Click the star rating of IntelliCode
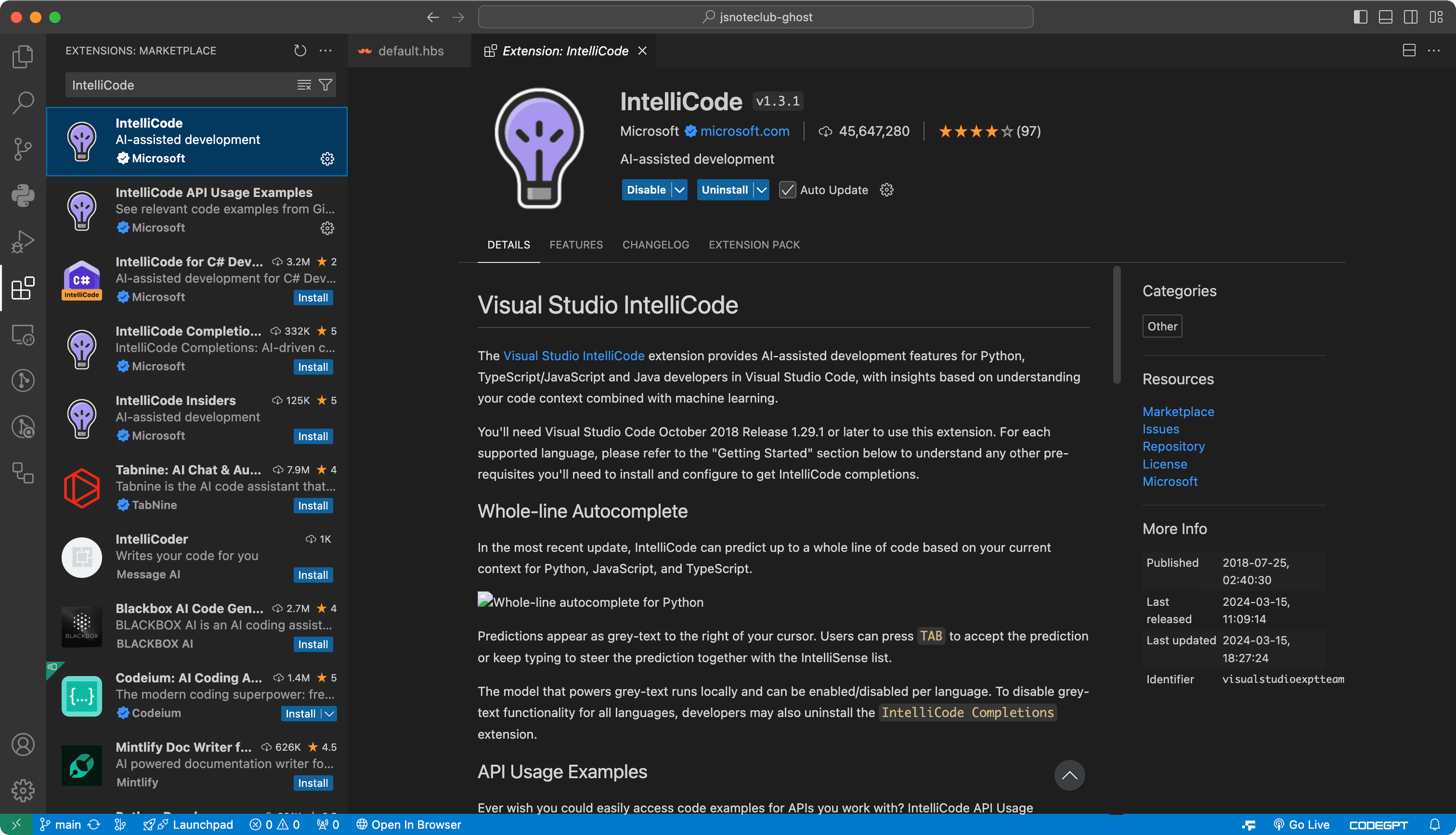 pos(989,131)
